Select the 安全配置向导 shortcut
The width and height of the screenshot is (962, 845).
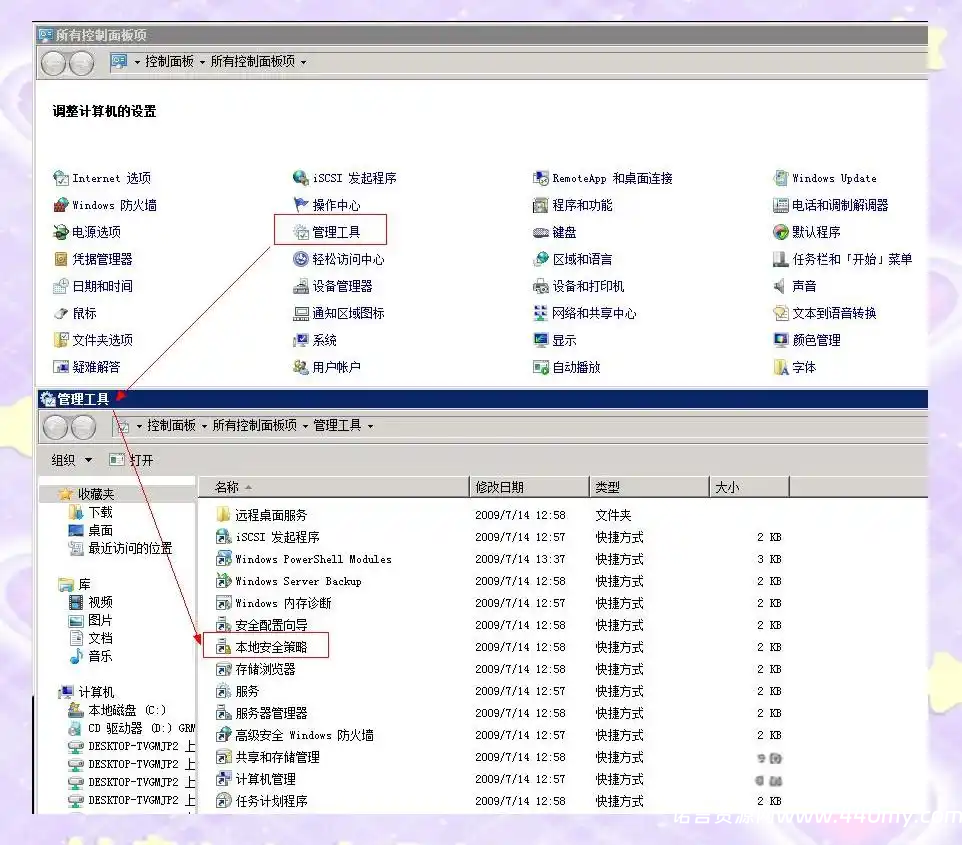261,626
